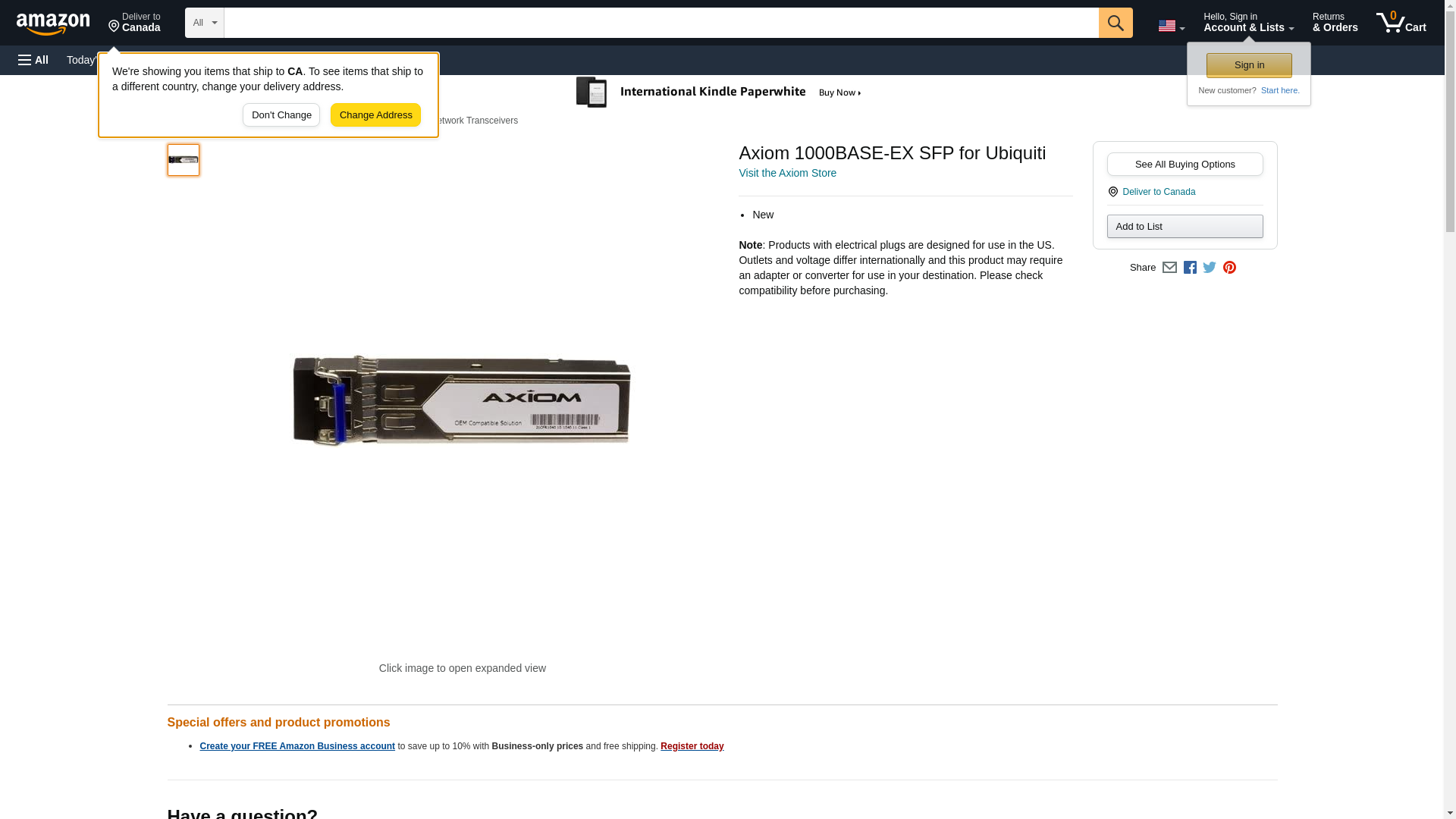Share on Twitter icon
The image size is (1456, 819).
pyautogui.click(x=1210, y=267)
